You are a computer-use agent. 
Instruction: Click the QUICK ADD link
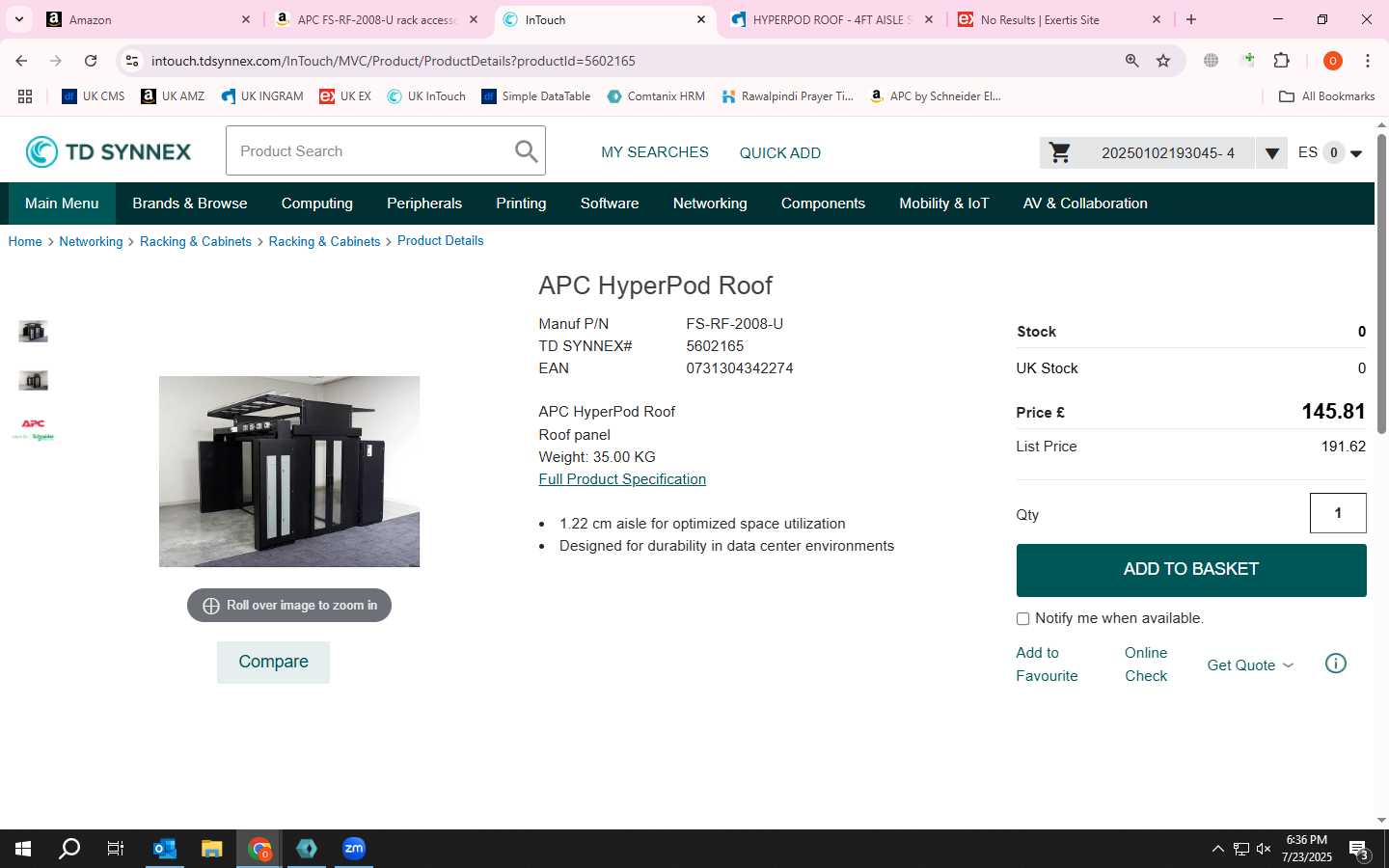point(780,153)
